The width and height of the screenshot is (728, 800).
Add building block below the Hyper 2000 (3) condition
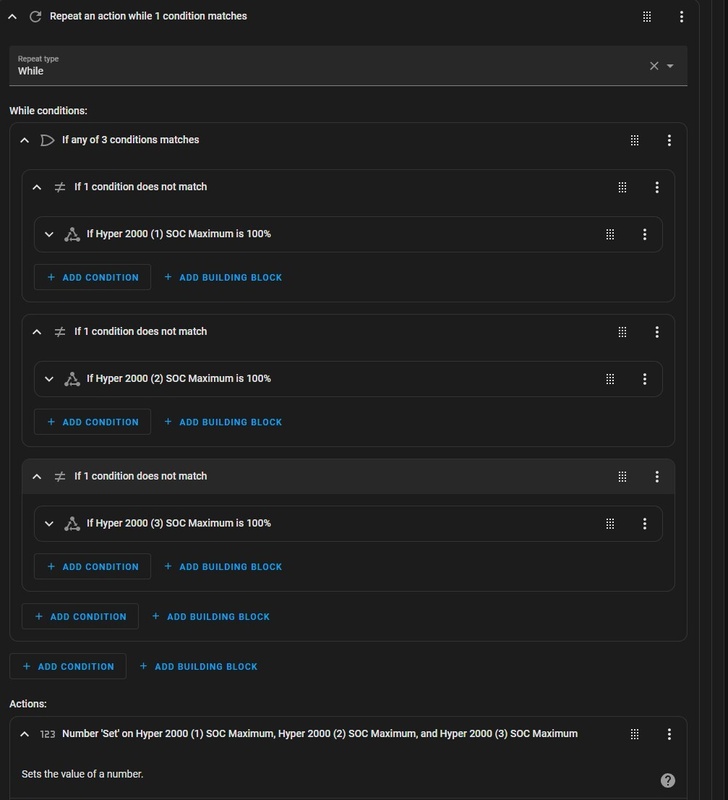click(x=223, y=566)
